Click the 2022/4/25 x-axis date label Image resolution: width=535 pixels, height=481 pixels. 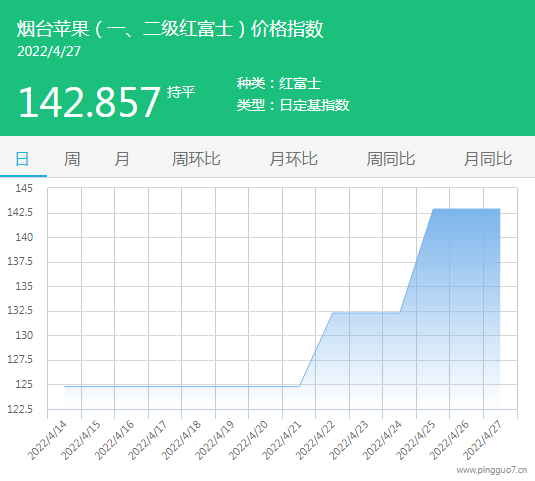click(416, 440)
